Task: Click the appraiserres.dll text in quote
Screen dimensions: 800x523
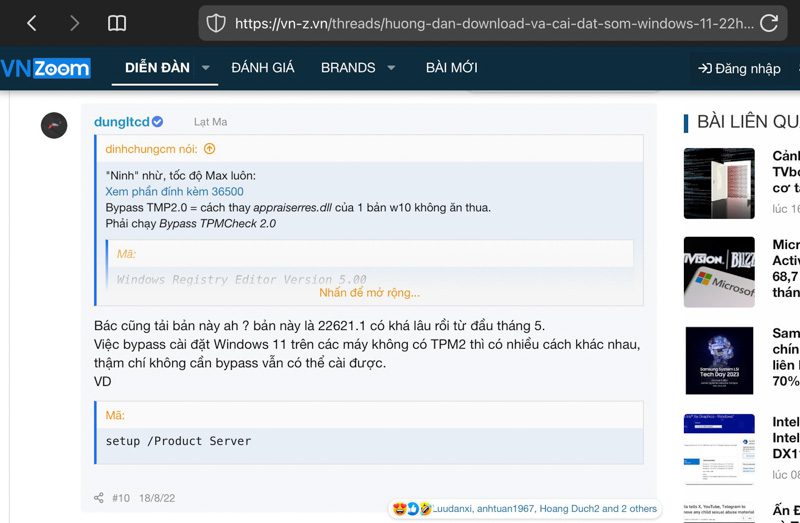Action: (292, 208)
